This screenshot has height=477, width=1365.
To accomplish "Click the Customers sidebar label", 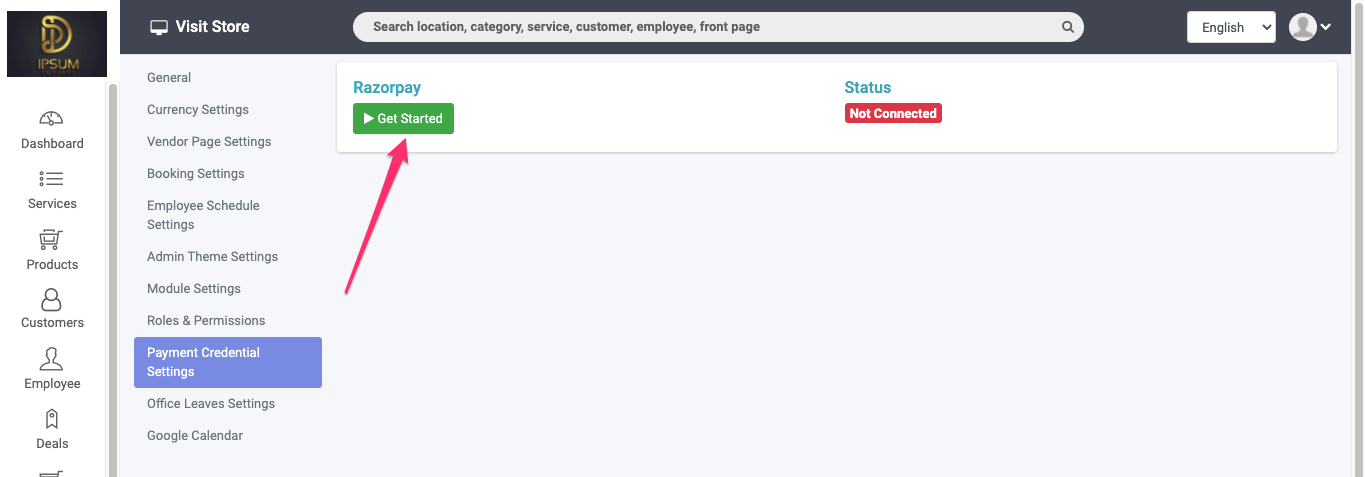I will (x=52, y=322).
